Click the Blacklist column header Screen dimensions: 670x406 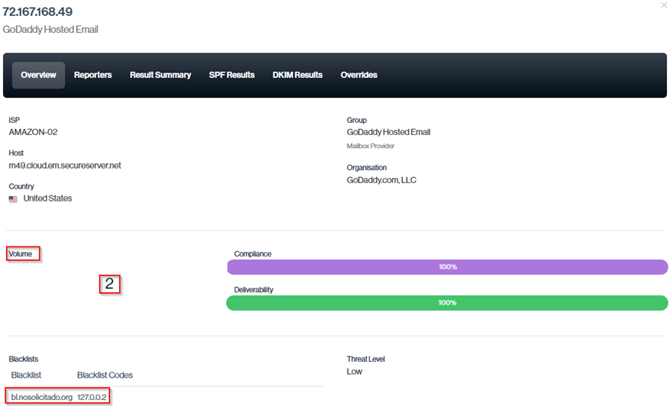28,375
